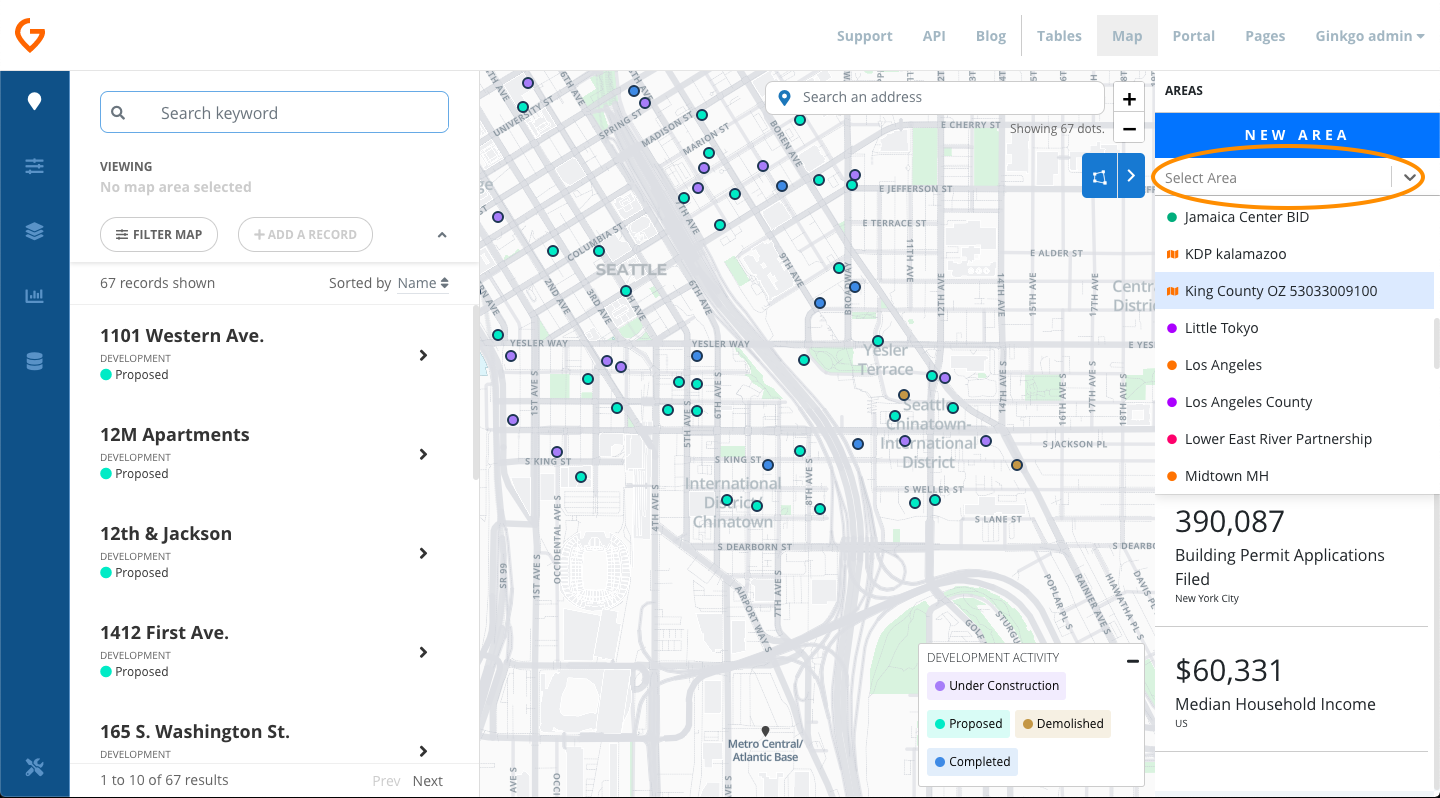Viewport: 1440px width, 798px height.
Task: Choose Los Angeles County area
Action: click(1295, 402)
